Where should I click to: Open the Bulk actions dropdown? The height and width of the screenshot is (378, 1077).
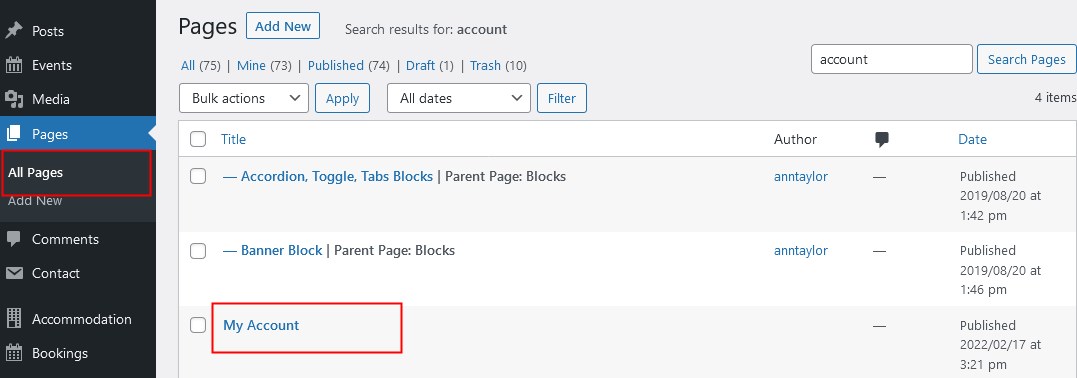[x=244, y=98]
